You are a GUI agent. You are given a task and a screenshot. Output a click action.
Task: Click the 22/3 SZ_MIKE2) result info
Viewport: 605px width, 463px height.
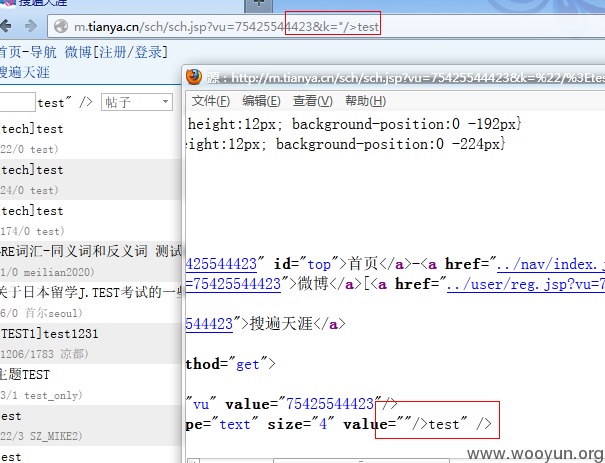(x=41, y=436)
